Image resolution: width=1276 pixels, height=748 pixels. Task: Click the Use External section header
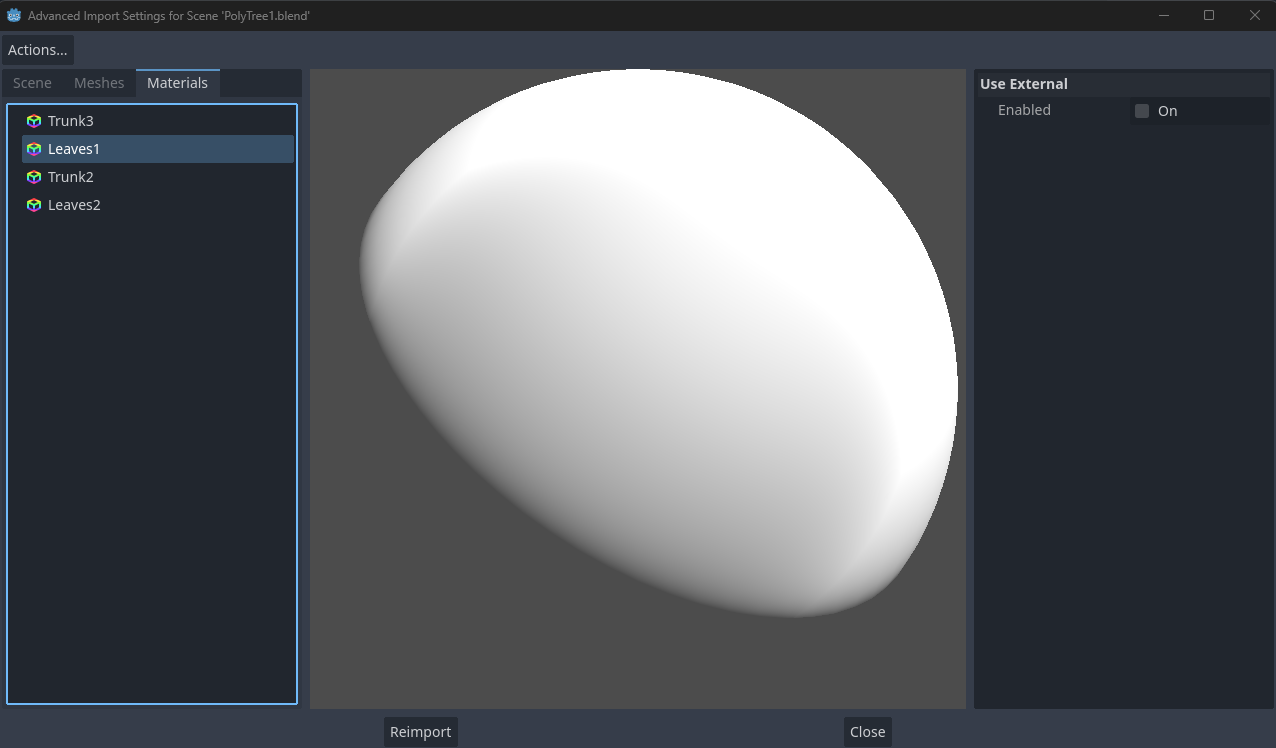[x=1122, y=84]
